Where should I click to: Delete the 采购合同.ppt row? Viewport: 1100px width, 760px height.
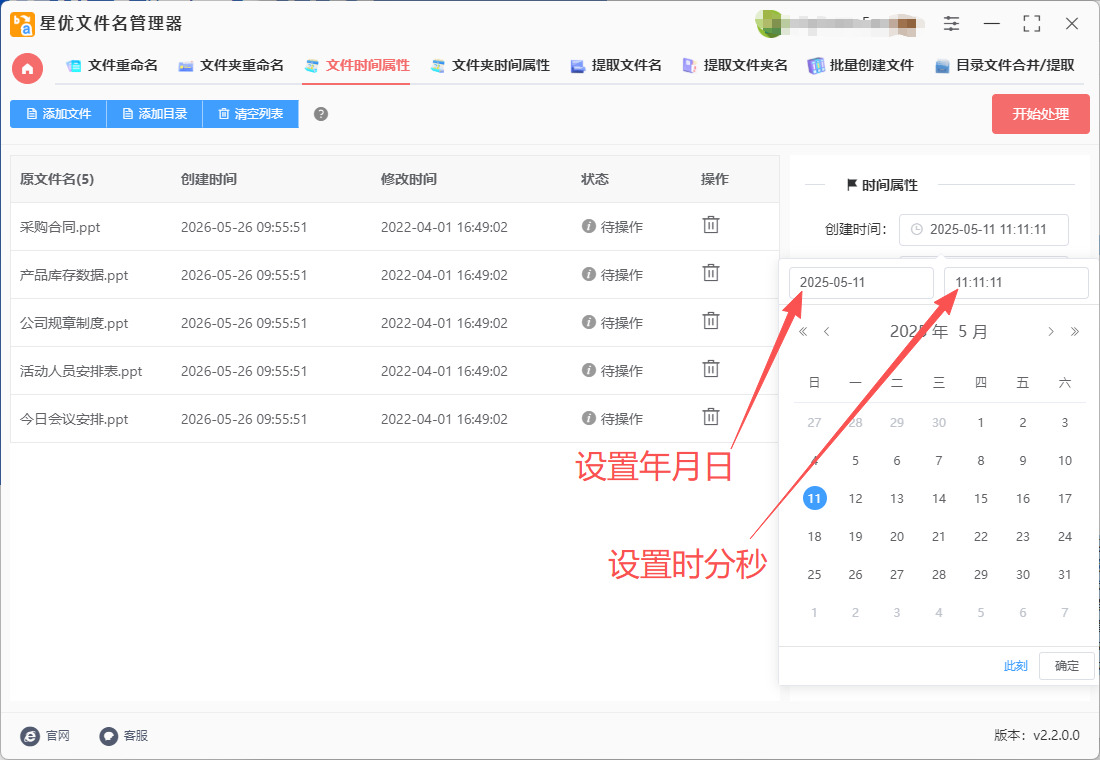(x=711, y=225)
